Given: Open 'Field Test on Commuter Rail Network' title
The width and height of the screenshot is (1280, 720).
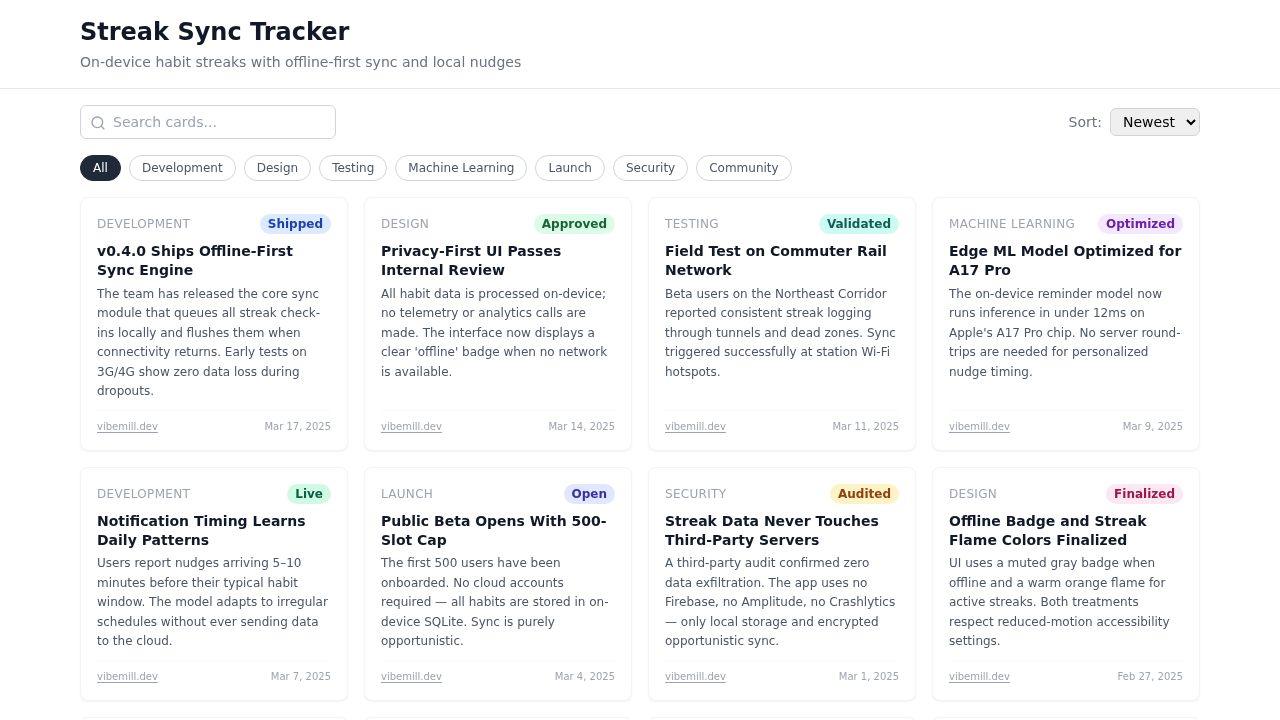Looking at the screenshot, I should click(776, 261).
